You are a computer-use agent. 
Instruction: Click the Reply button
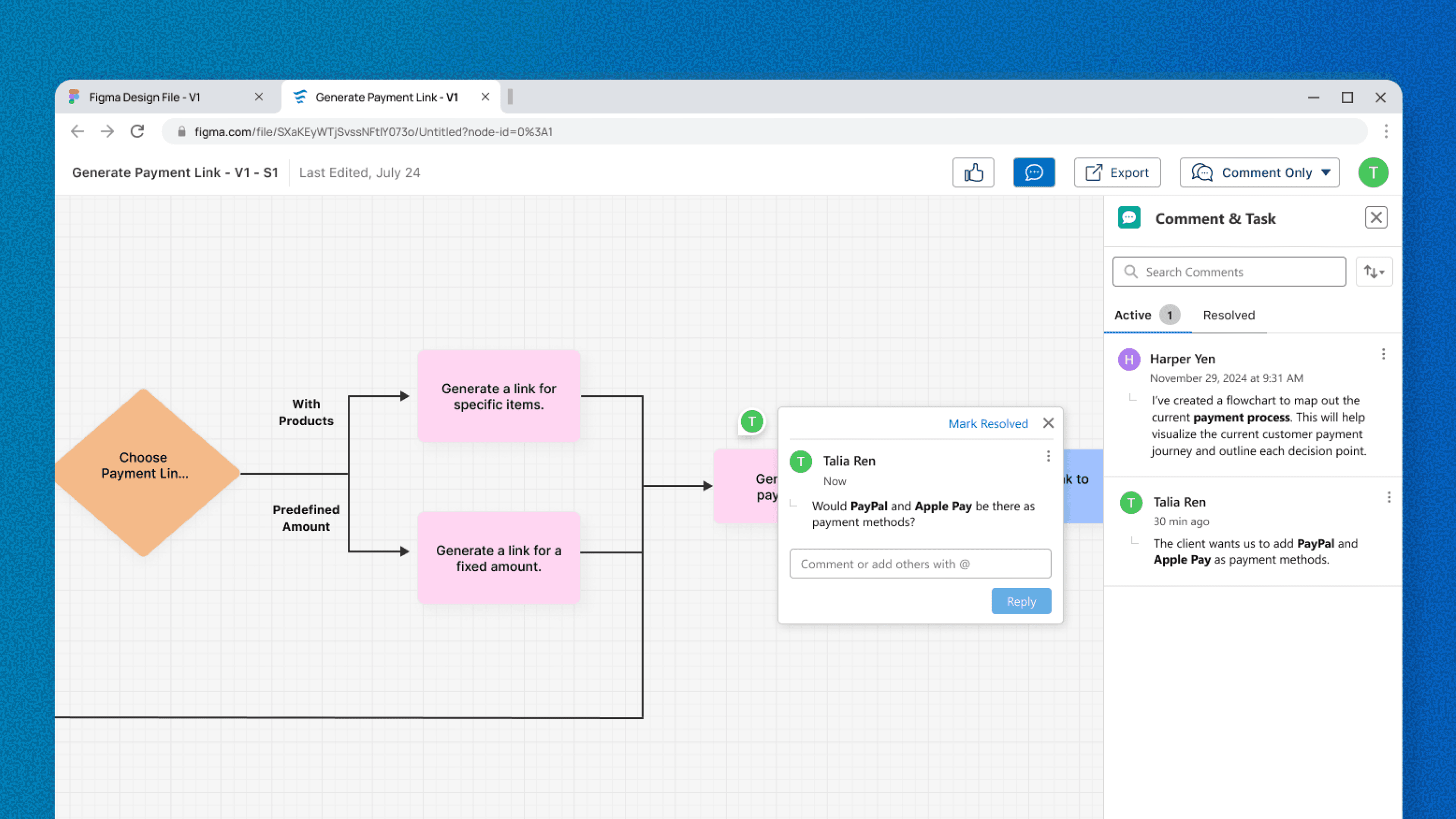[1021, 602]
